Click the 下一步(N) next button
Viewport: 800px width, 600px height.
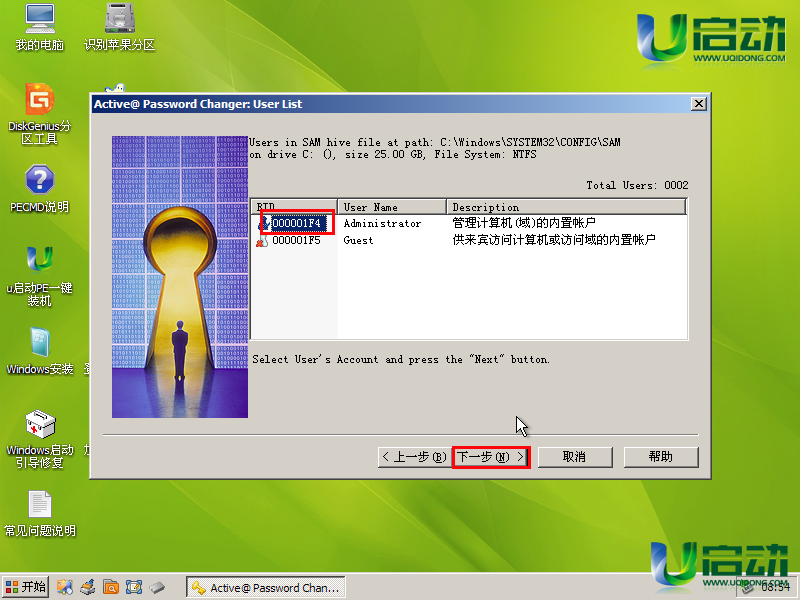click(491, 457)
